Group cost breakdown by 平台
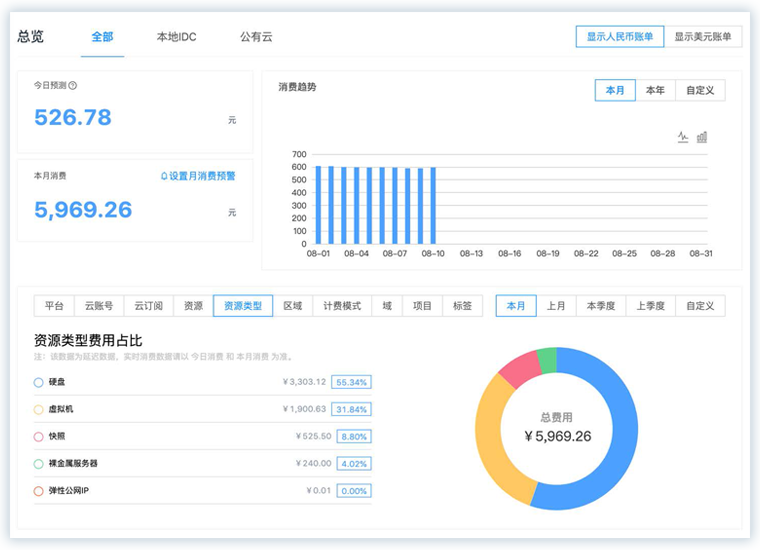Screen dimensions: 760x550 coord(54,306)
